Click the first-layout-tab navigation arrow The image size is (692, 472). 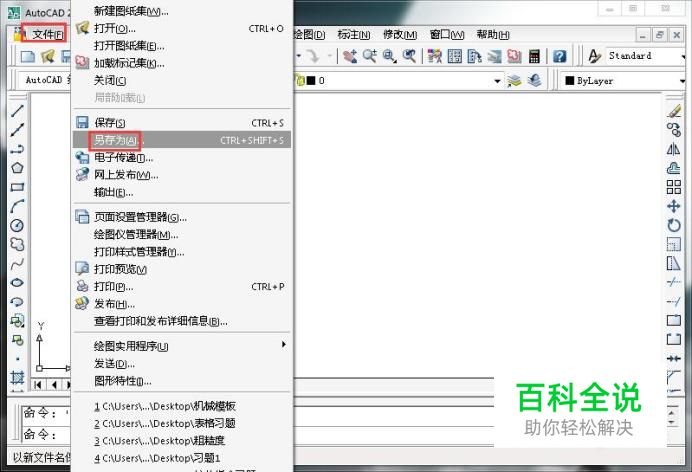click(x=38, y=385)
